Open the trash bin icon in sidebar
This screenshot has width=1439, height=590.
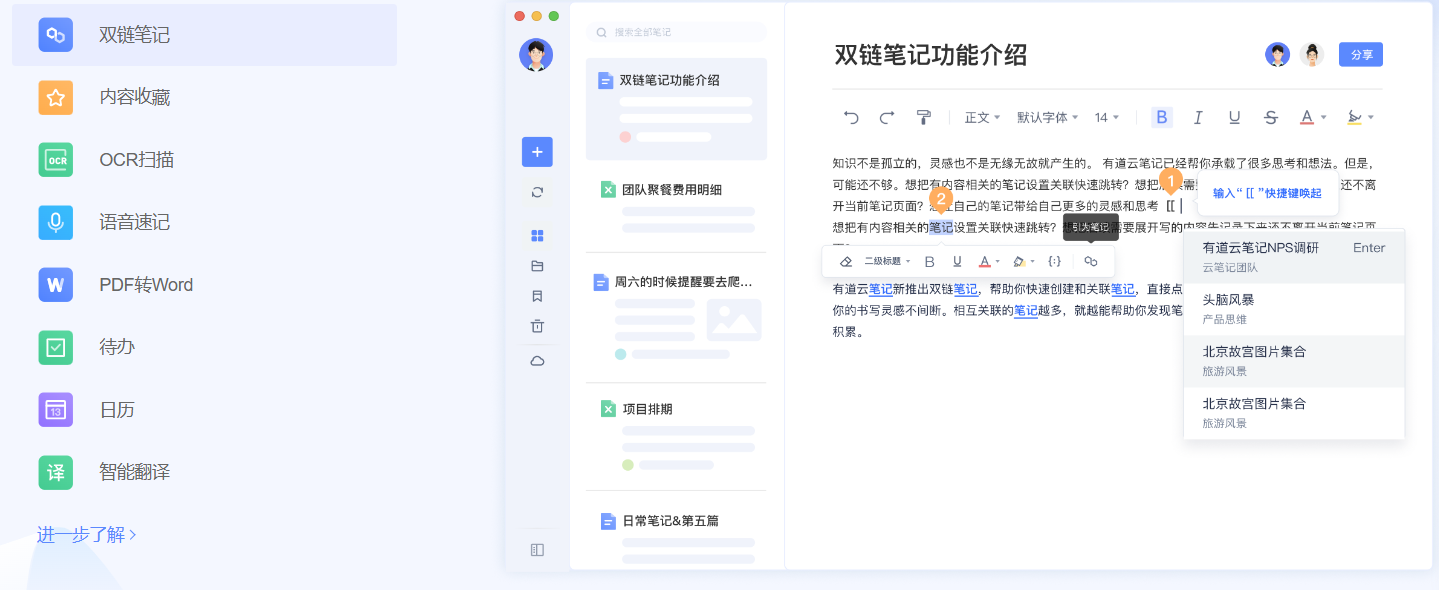[x=537, y=326]
